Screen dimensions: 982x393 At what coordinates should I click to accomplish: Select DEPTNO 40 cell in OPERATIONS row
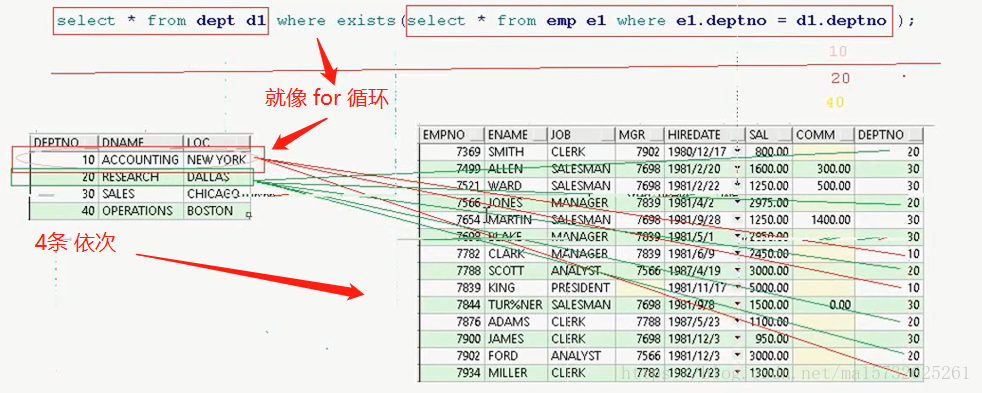(x=65, y=211)
